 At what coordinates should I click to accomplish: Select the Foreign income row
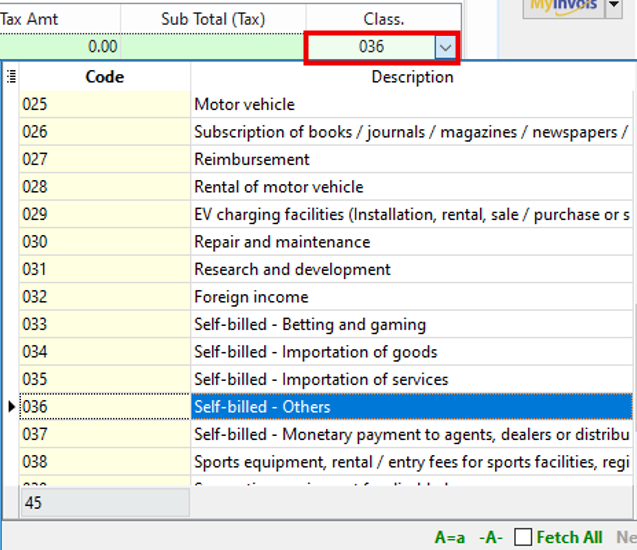pos(251,297)
